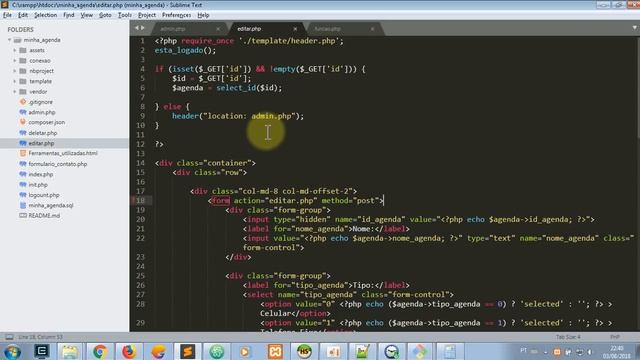
Task: Open README.md from the sidebar
Action: pos(44,216)
